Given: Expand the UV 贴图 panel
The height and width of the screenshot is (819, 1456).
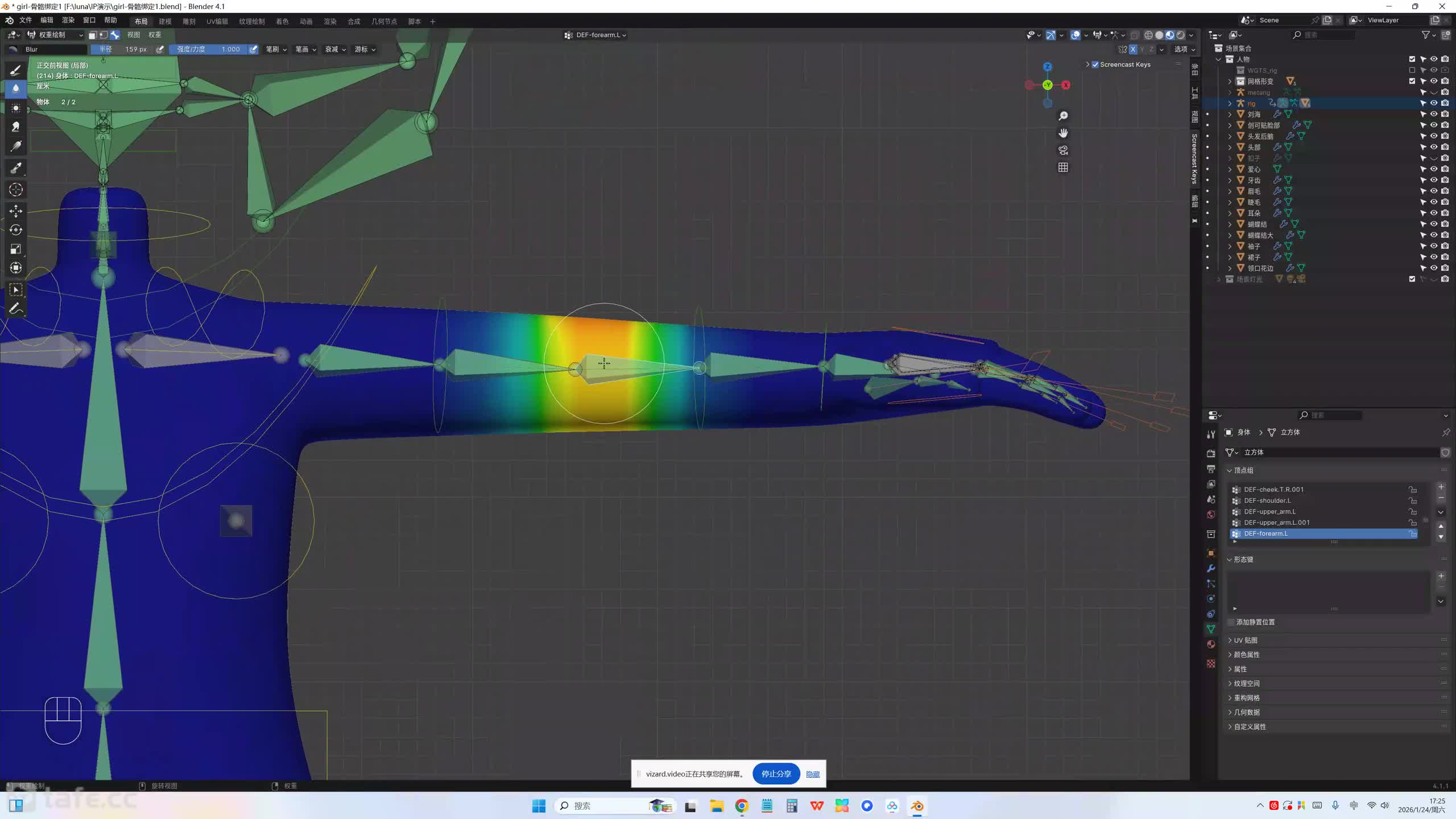Looking at the screenshot, I should tap(1246, 640).
